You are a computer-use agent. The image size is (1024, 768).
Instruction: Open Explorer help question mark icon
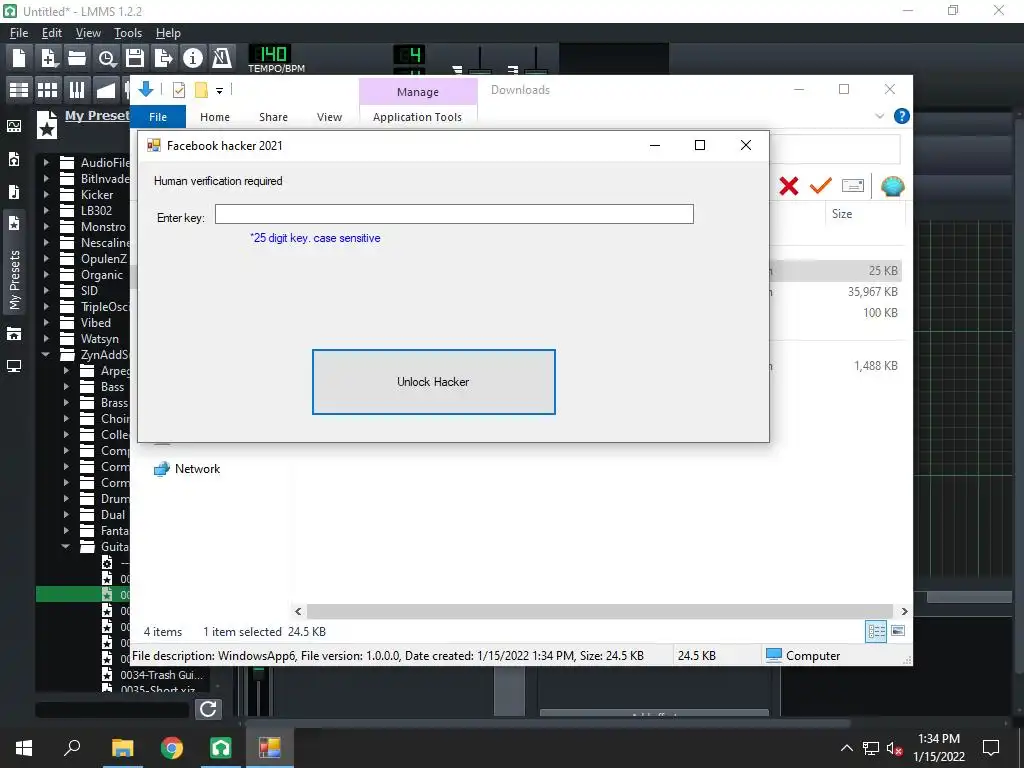pos(901,116)
